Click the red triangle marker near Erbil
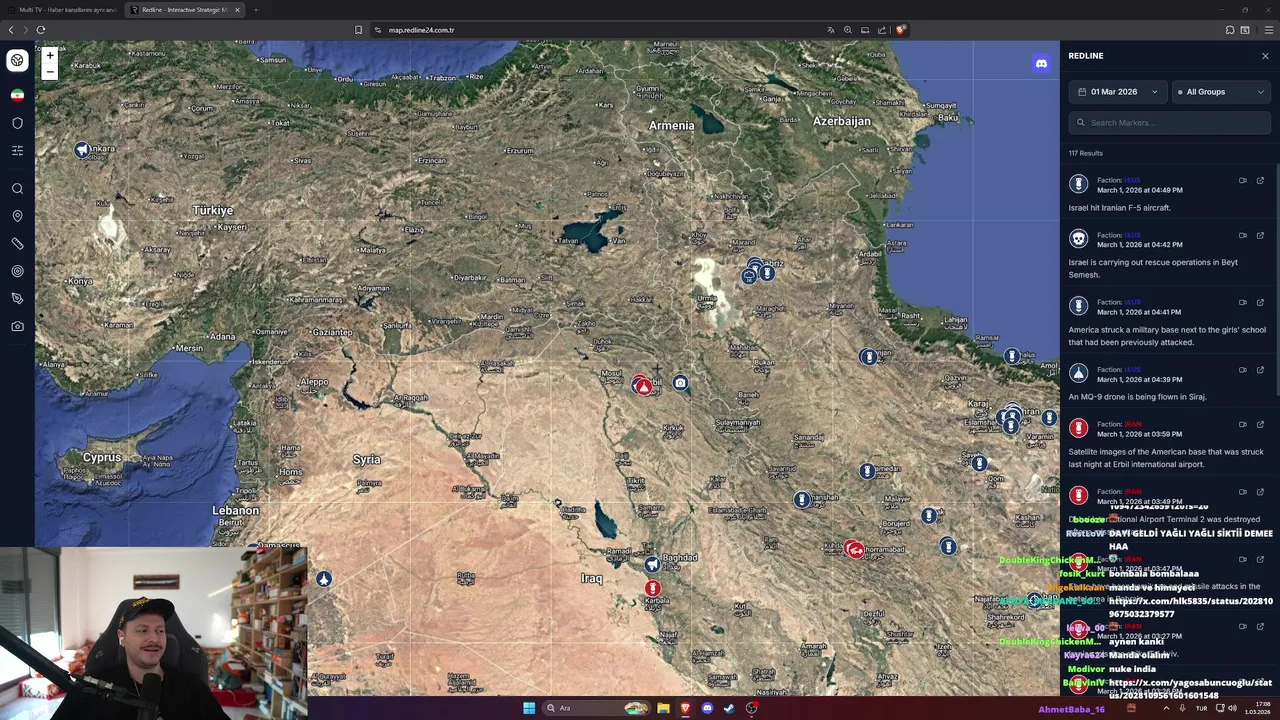 (x=644, y=387)
